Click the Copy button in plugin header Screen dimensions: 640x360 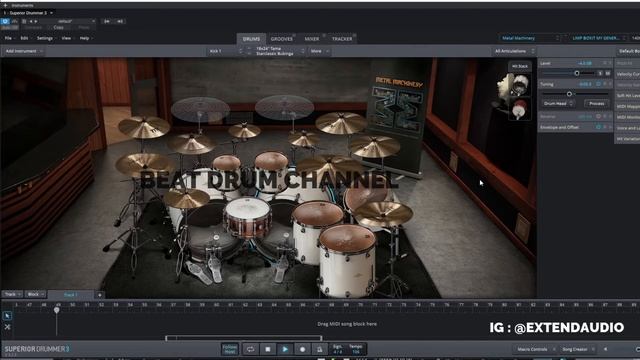point(58,28)
